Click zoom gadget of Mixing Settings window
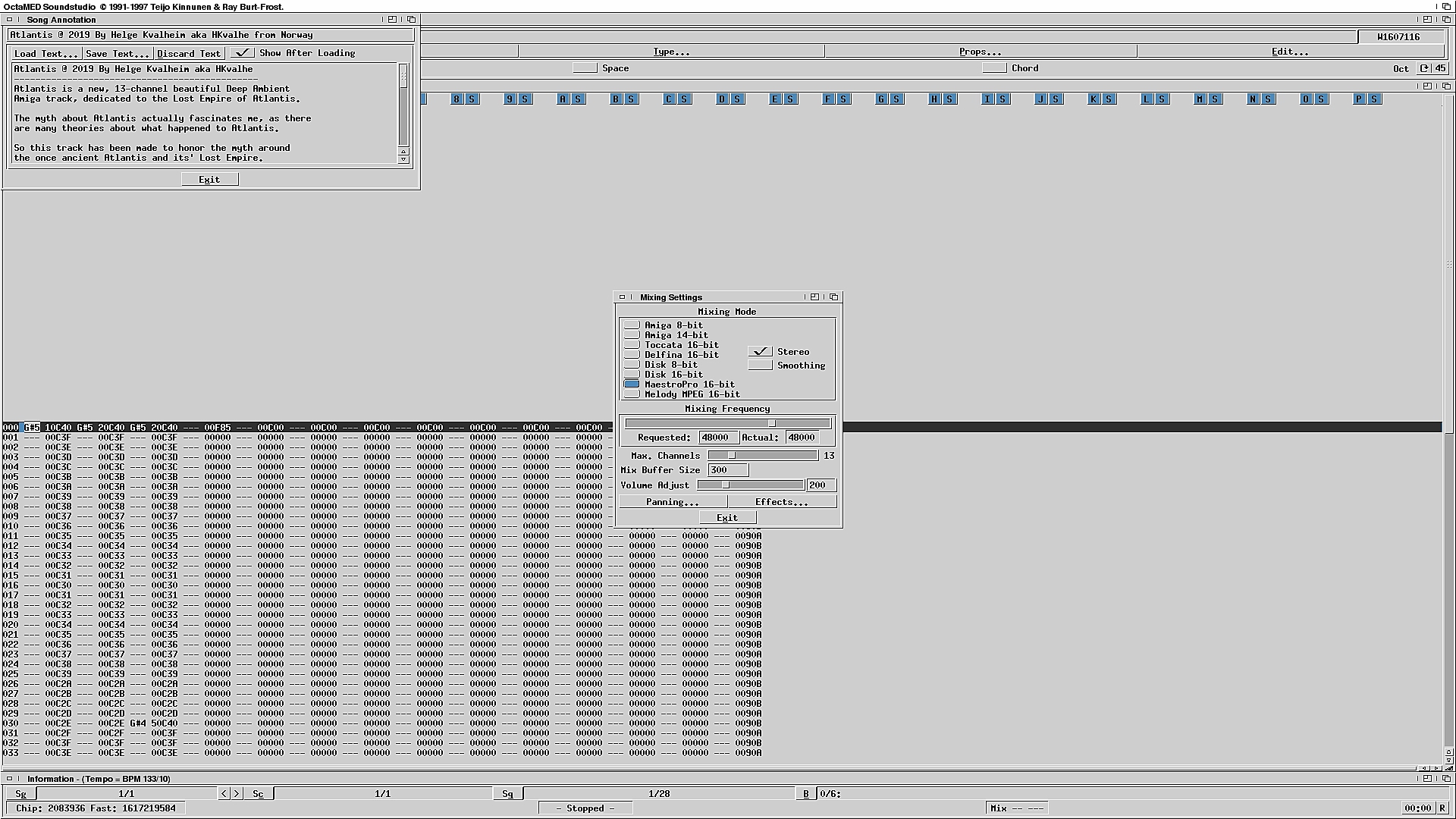 click(x=814, y=297)
